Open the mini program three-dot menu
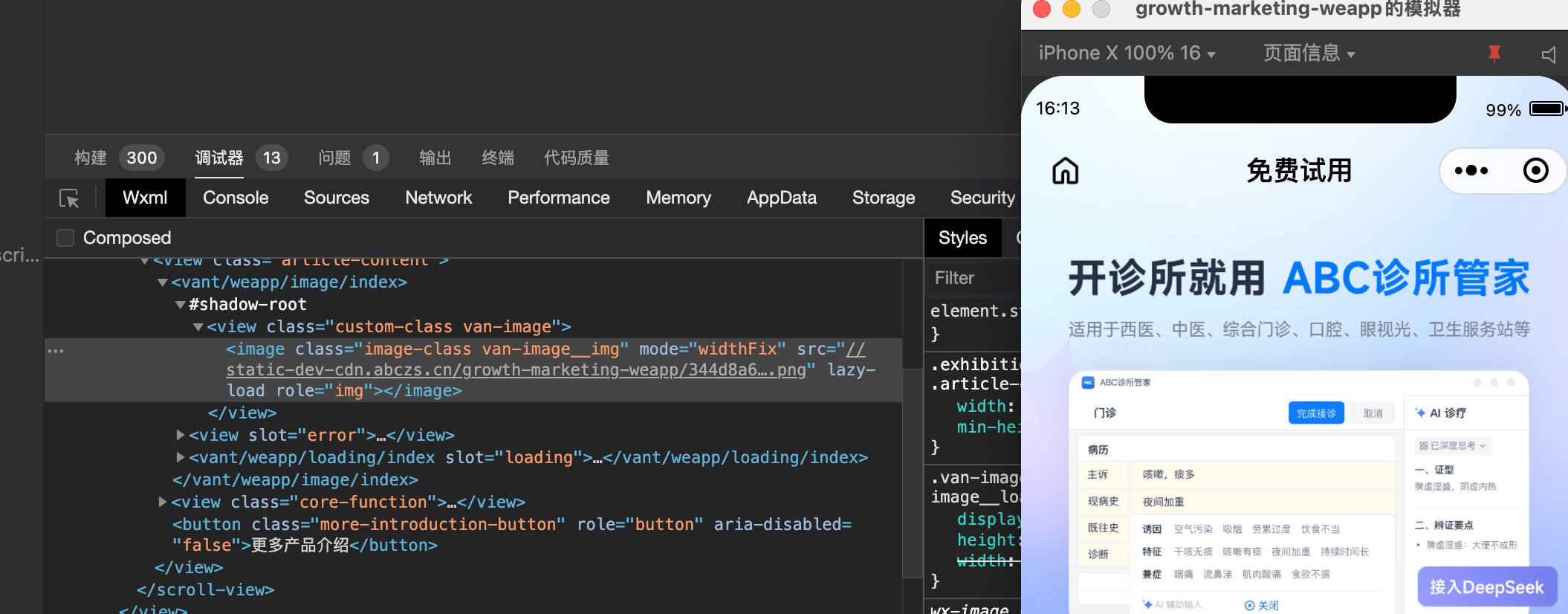The width and height of the screenshot is (1568, 614). [x=1471, y=171]
